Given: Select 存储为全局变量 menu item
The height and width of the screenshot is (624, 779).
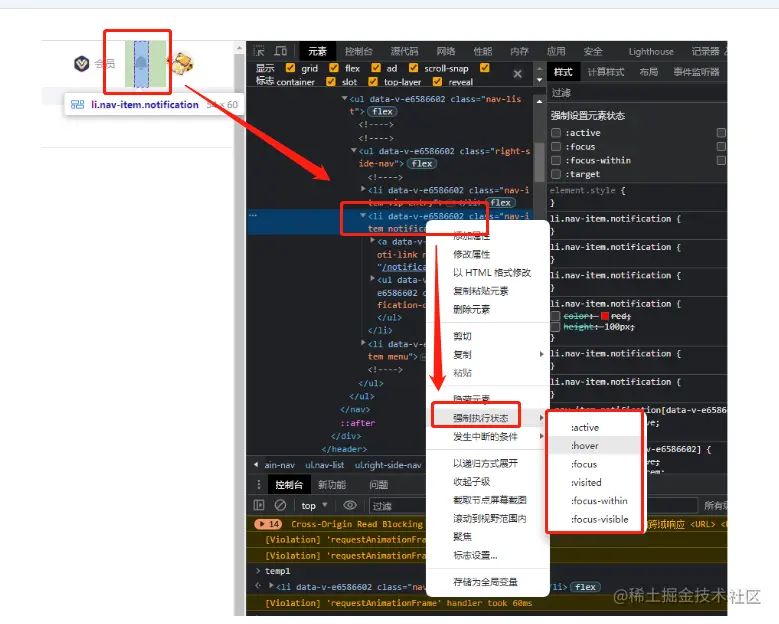Looking at the screenshot, I should click(x=488, y=582).
